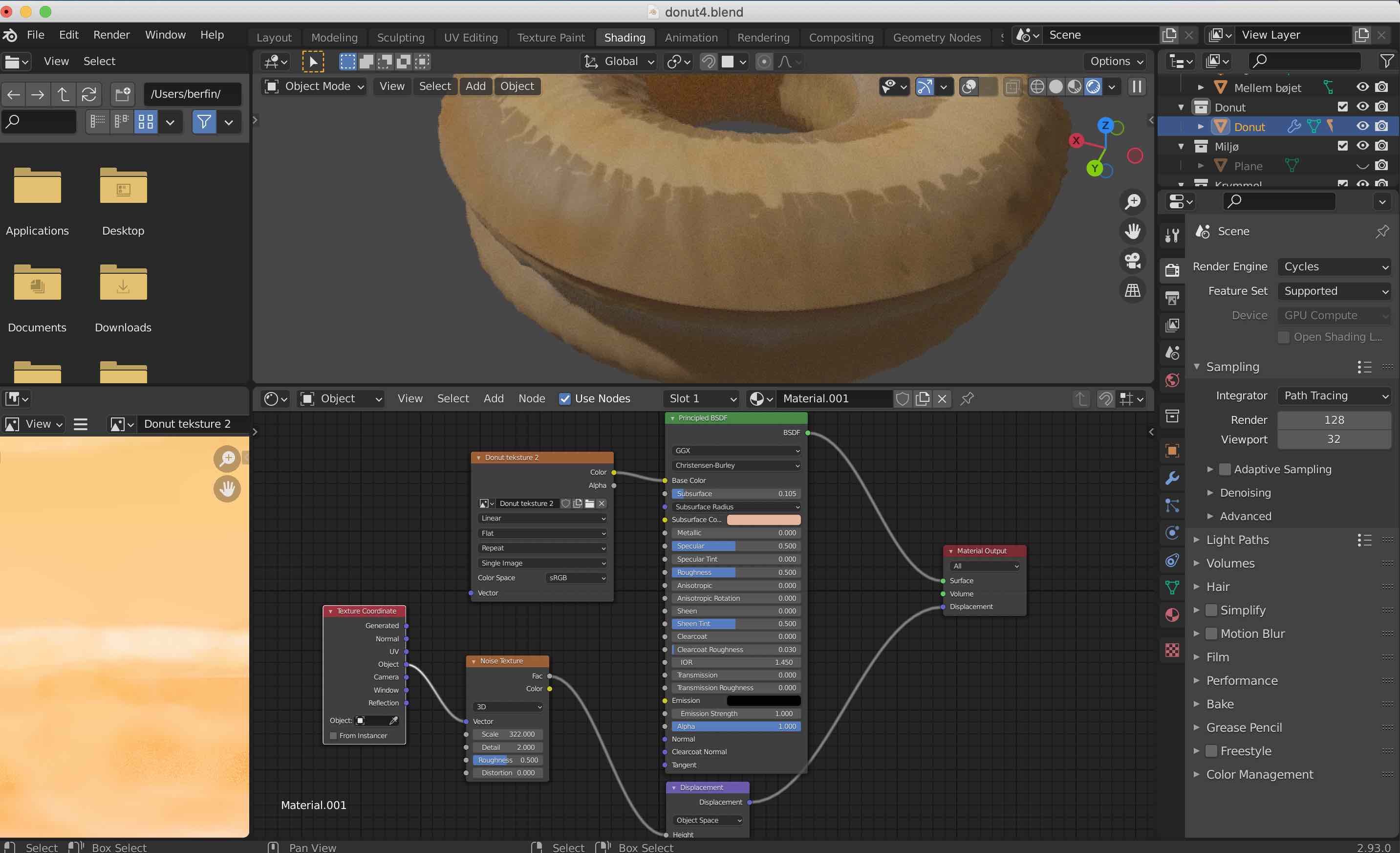Open the Render properties tab
This screenshot has width=1400, height=853.
coord(1172,270)
